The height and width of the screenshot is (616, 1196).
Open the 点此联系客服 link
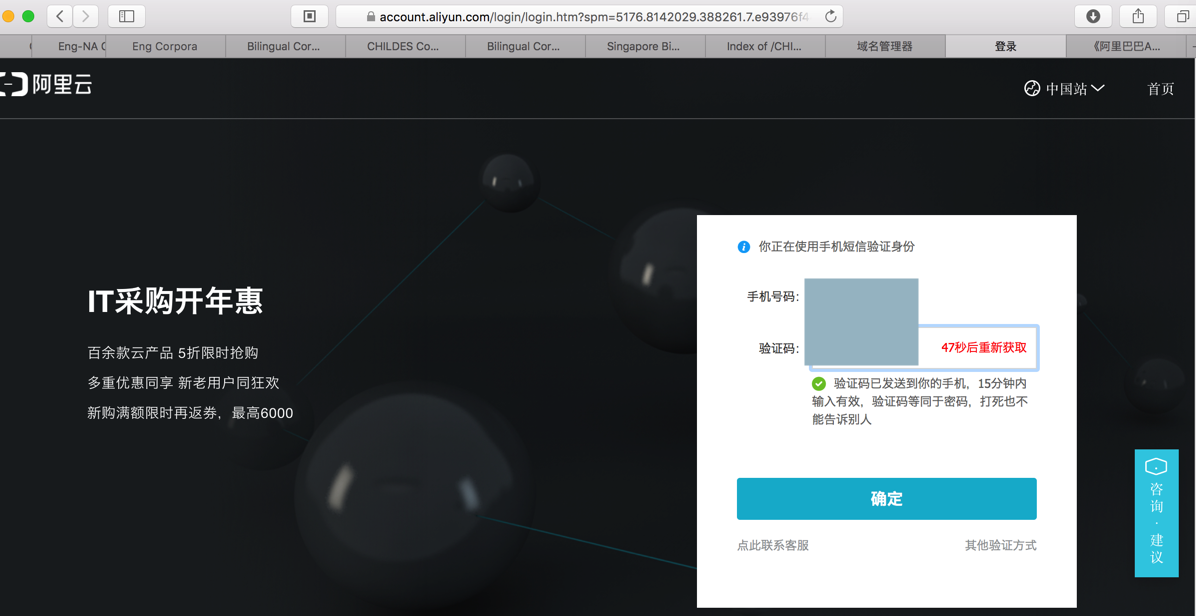click(x=773, y=545)
